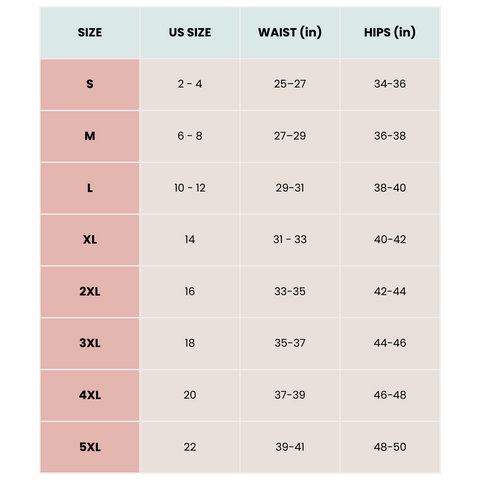Choose the XL size cell
Screen dimensions: 480x480
(90, 240)
